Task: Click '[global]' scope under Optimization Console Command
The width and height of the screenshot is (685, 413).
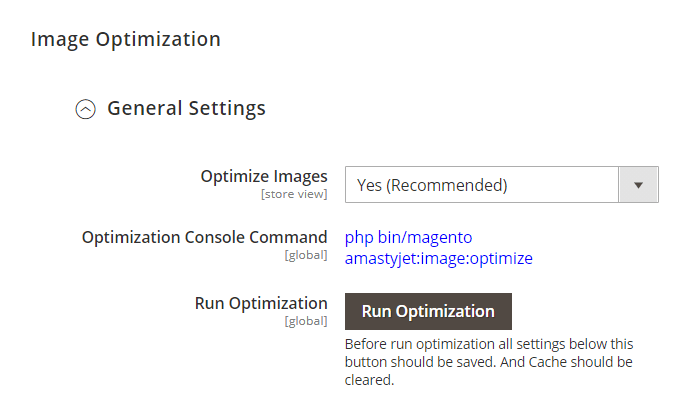Action: (x=306, y=255)
